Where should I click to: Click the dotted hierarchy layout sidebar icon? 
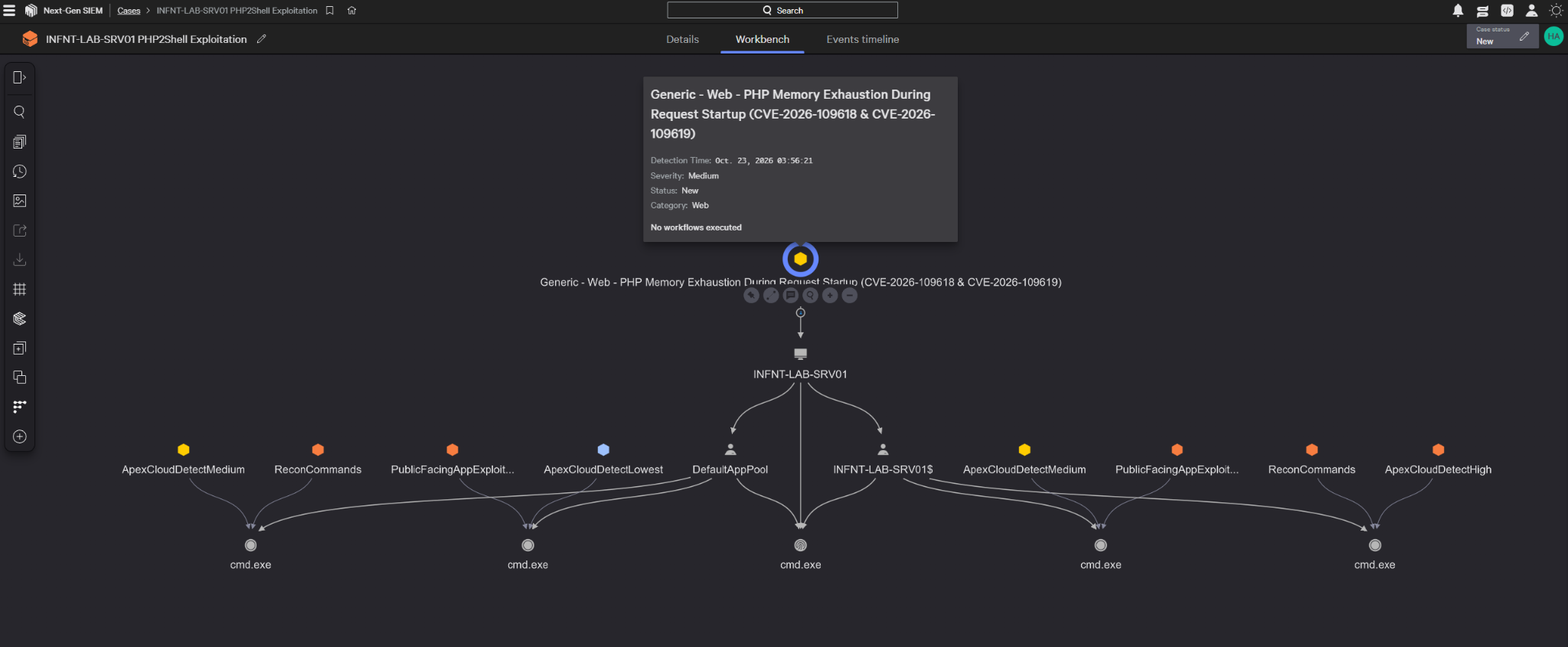tap(20, 407)
